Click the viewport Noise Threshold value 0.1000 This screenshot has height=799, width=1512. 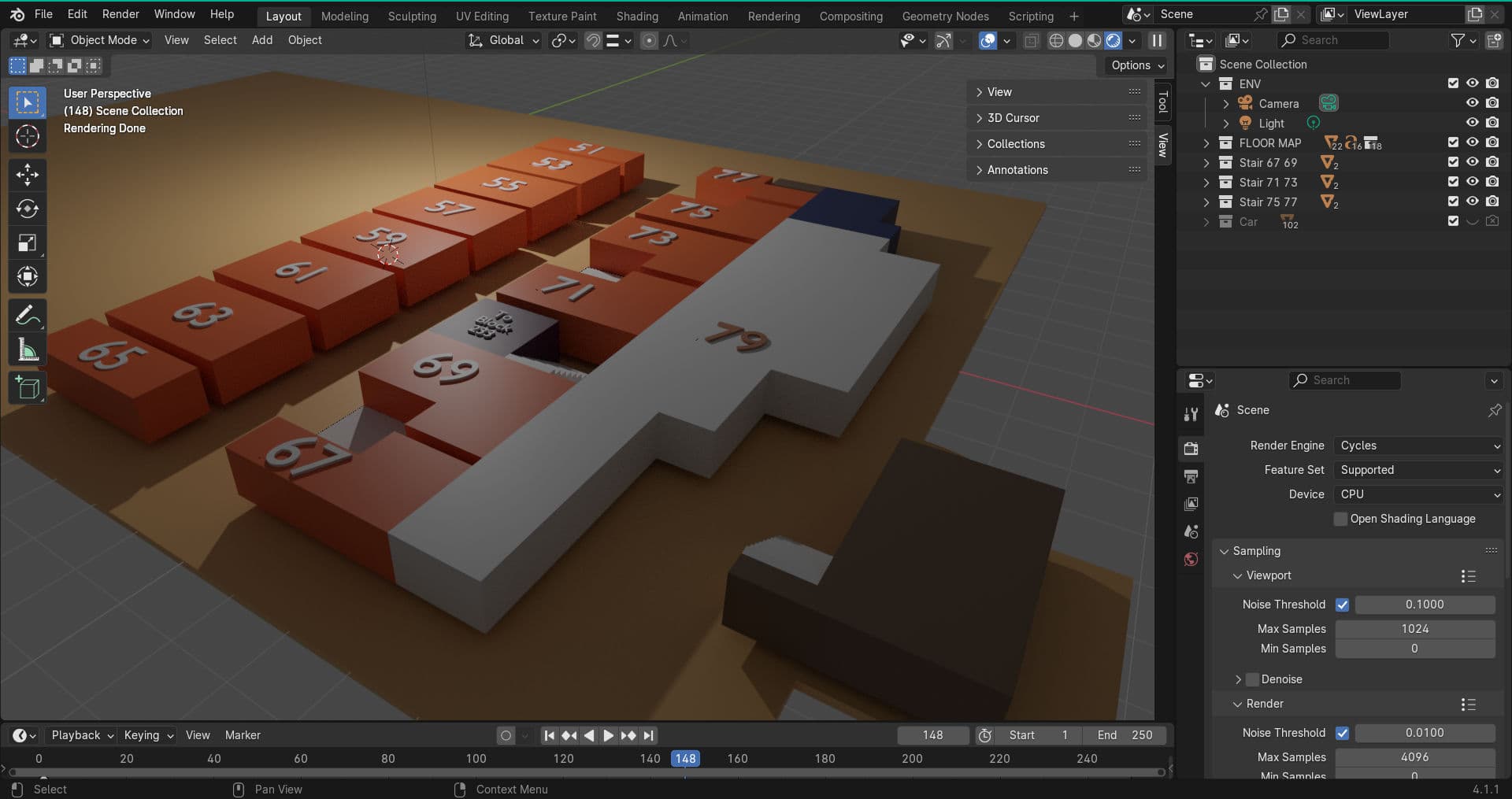[x=1425, y=605]
